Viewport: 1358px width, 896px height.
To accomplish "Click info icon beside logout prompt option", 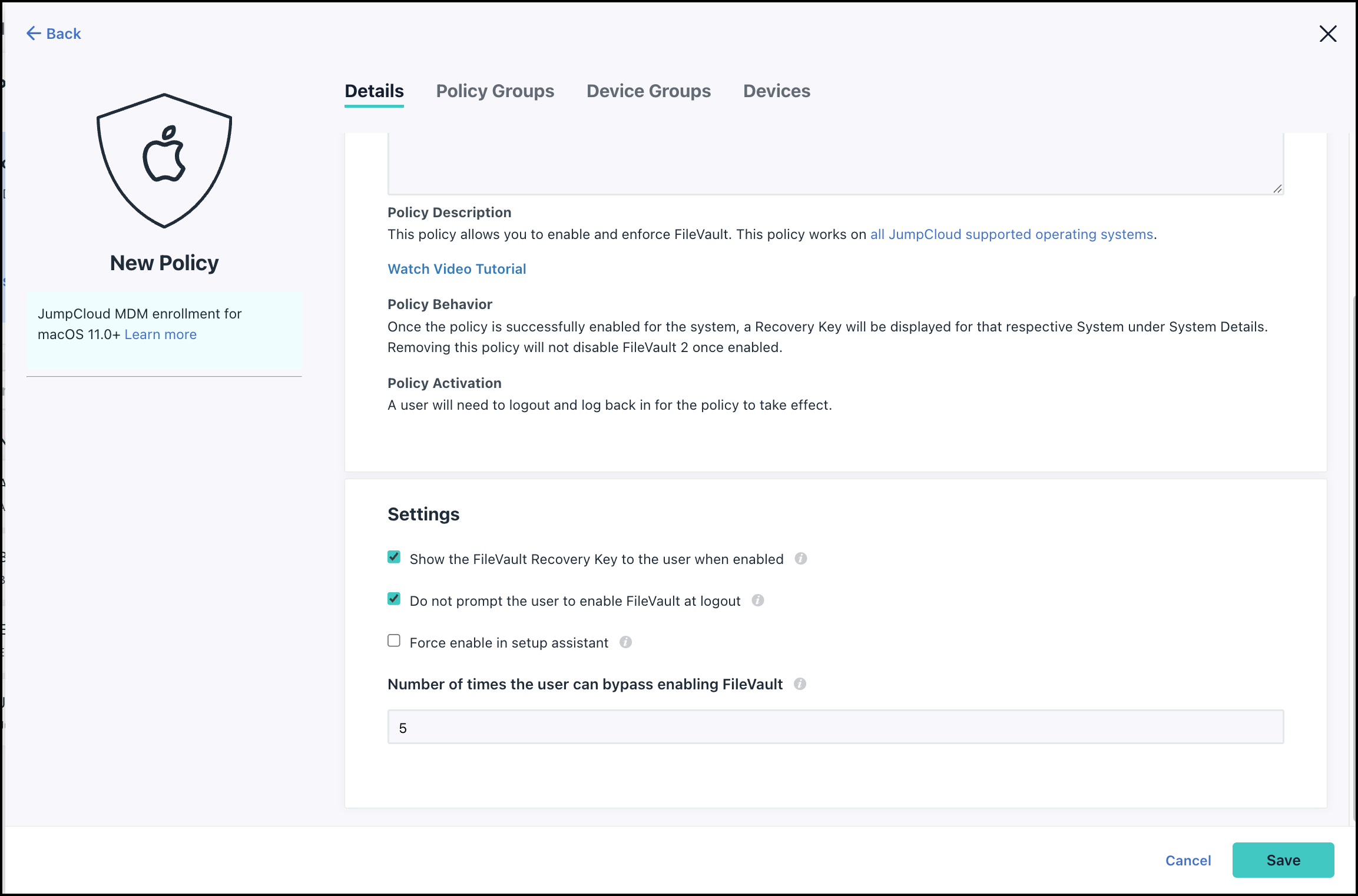I will 758,600.
